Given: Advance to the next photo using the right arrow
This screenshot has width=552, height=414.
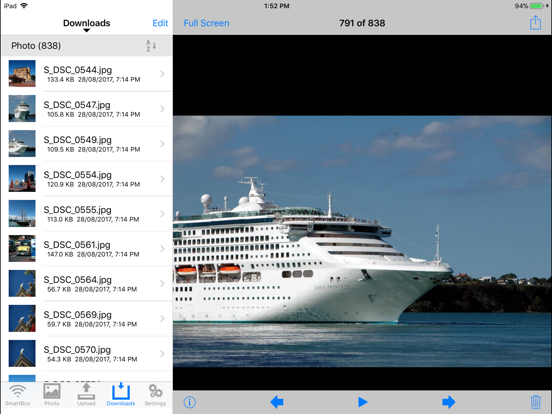Looking at the screenshot, I should click(448, 402).
